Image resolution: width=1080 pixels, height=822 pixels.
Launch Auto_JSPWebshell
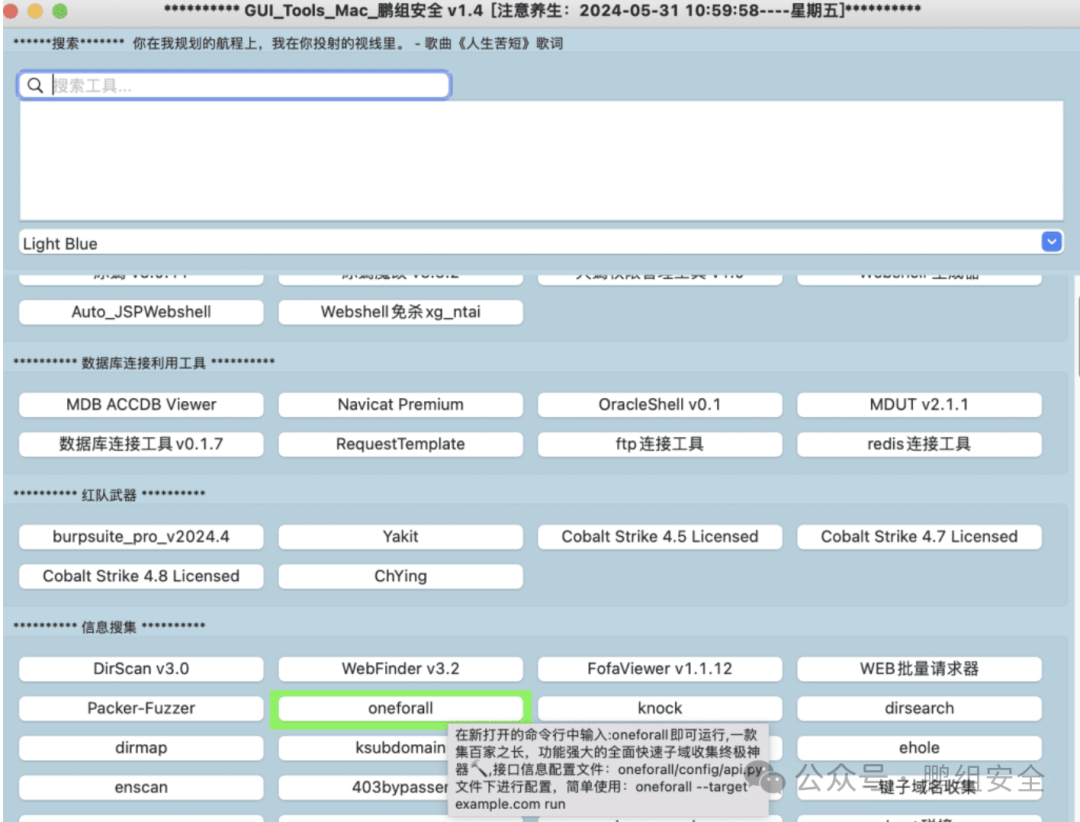pos(141,312)
